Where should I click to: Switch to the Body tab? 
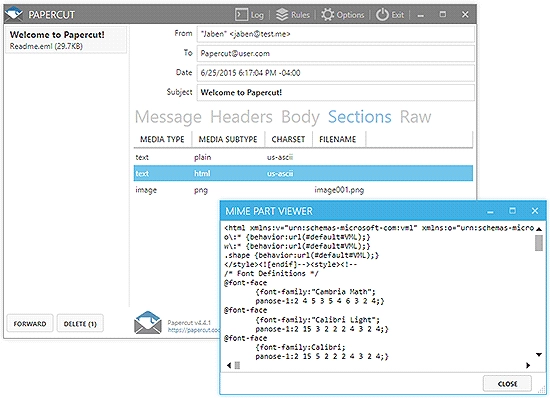[300, 117]
